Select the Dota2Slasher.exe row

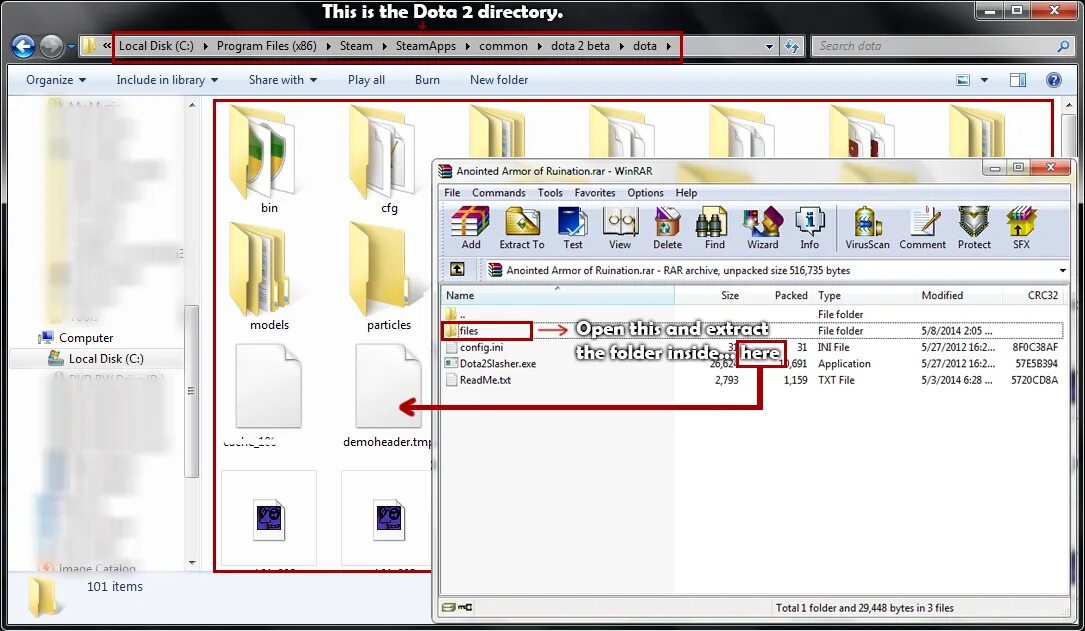[x=752, y=363]
